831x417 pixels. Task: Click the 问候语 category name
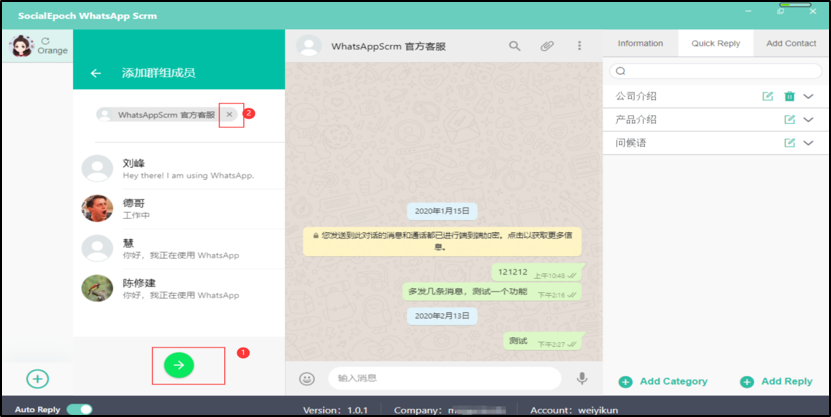point(631,143)
